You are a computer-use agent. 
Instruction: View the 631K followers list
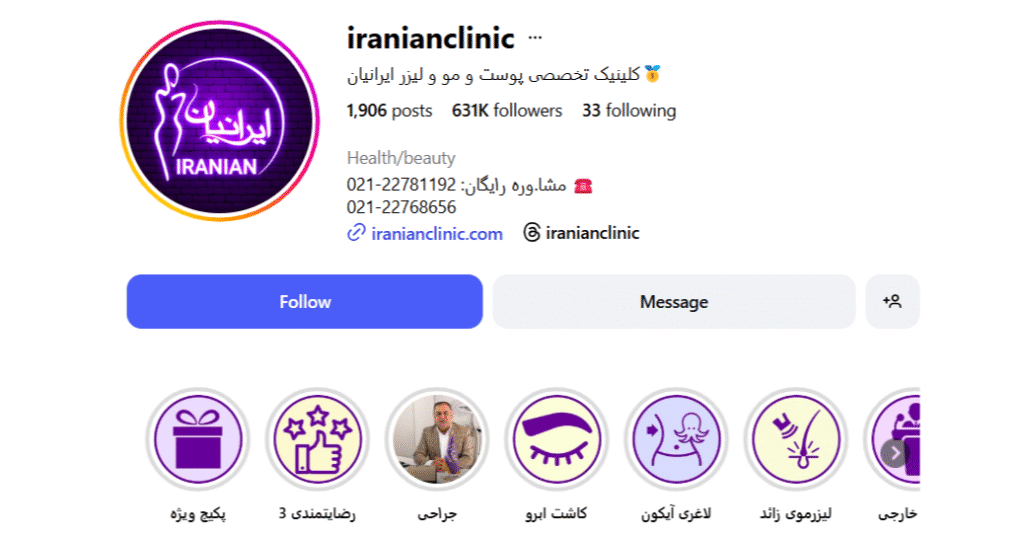(x=507, y=110)
